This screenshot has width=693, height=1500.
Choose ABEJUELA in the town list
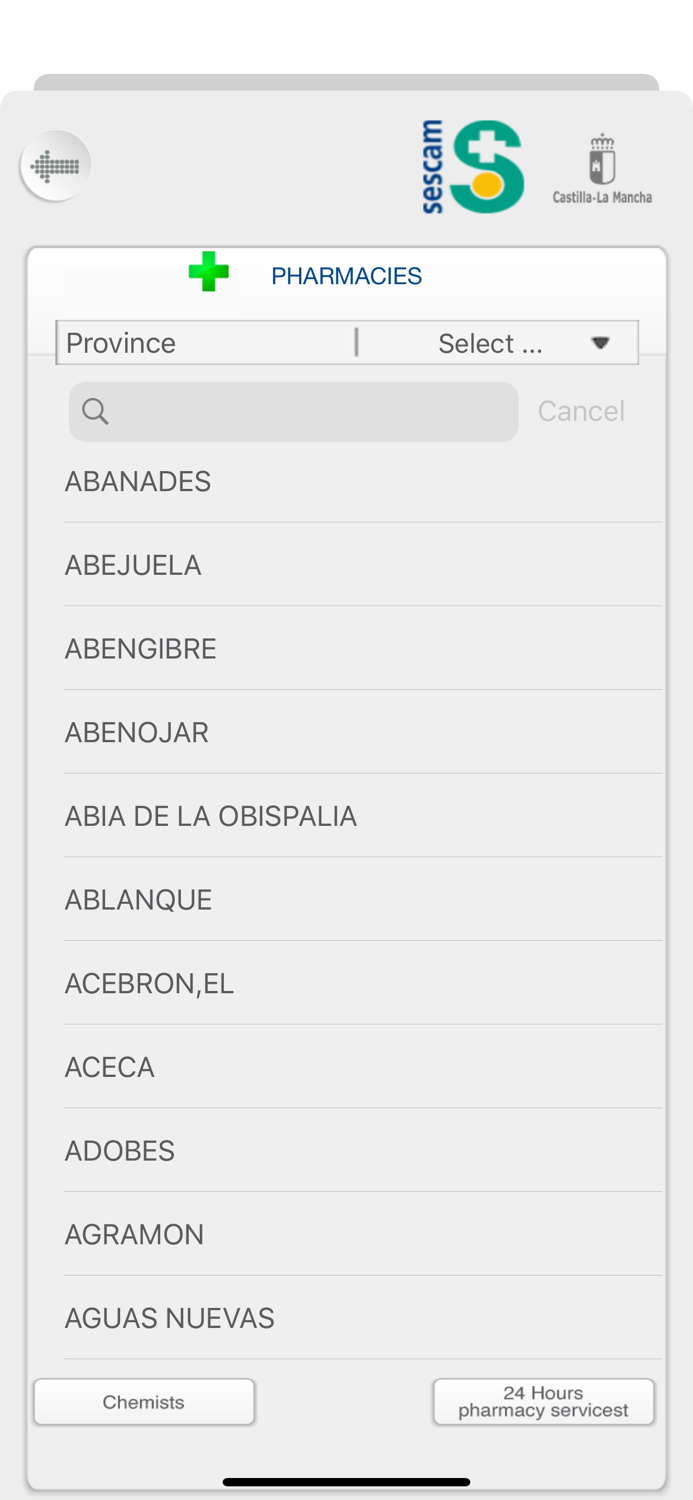point(133,565)
